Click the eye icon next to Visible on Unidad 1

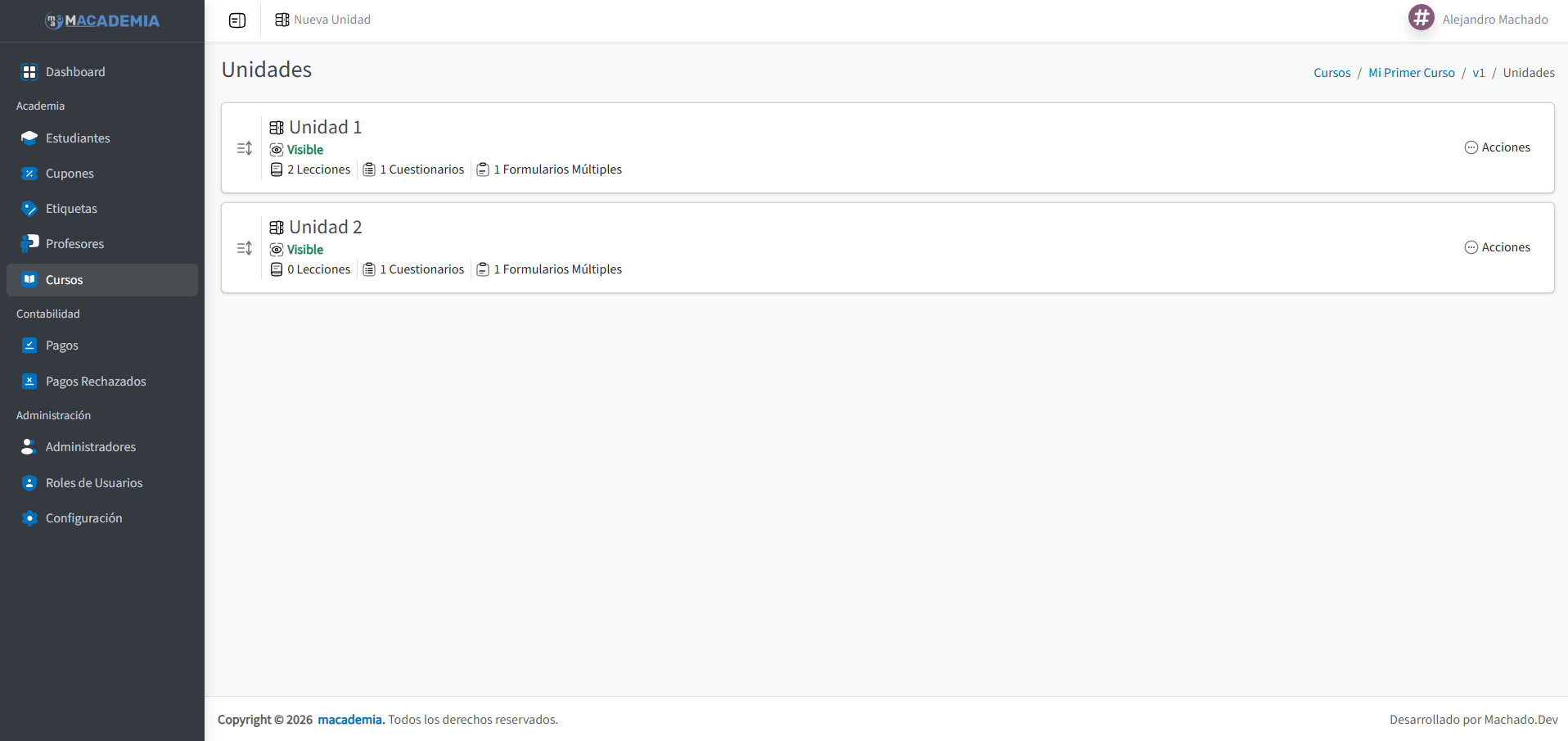coord(277,149)
